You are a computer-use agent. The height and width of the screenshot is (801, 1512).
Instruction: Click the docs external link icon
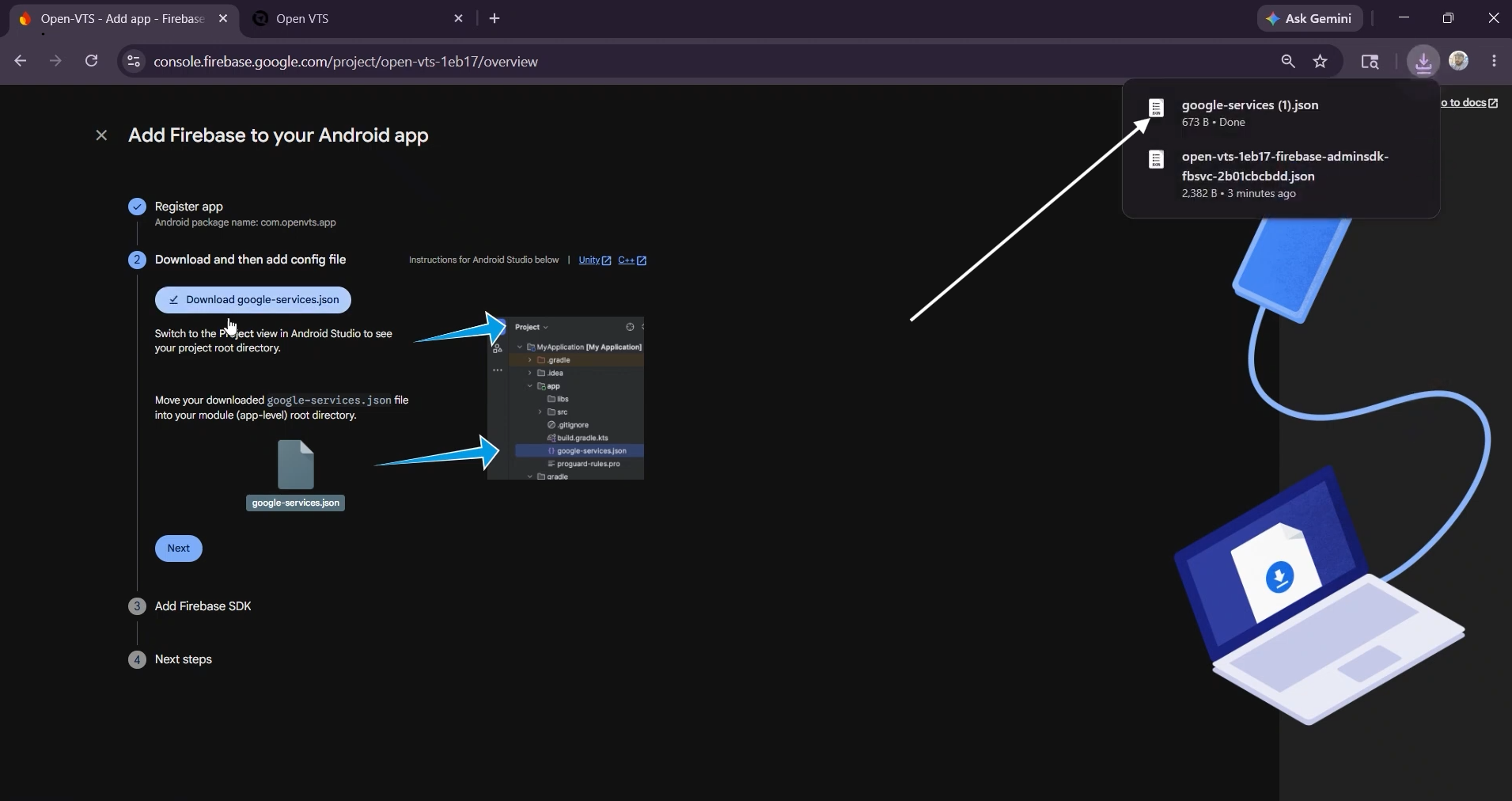1493,103
